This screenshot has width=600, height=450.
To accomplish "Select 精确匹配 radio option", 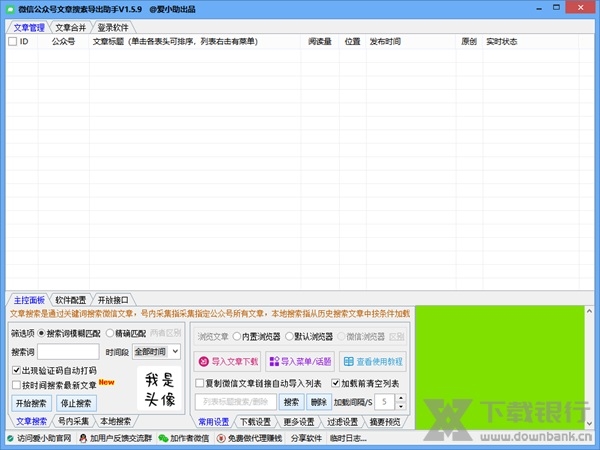I will [110, 333].
